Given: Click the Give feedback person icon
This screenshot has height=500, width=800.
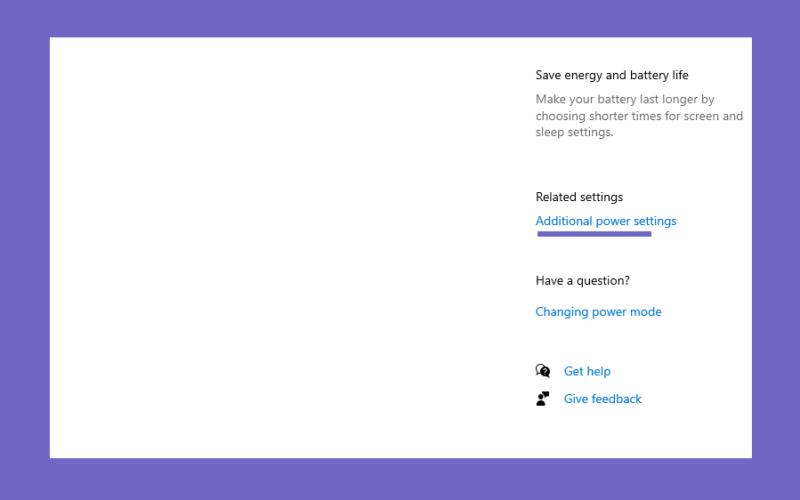Looking at the screenshot, I should tap(542, 398).
